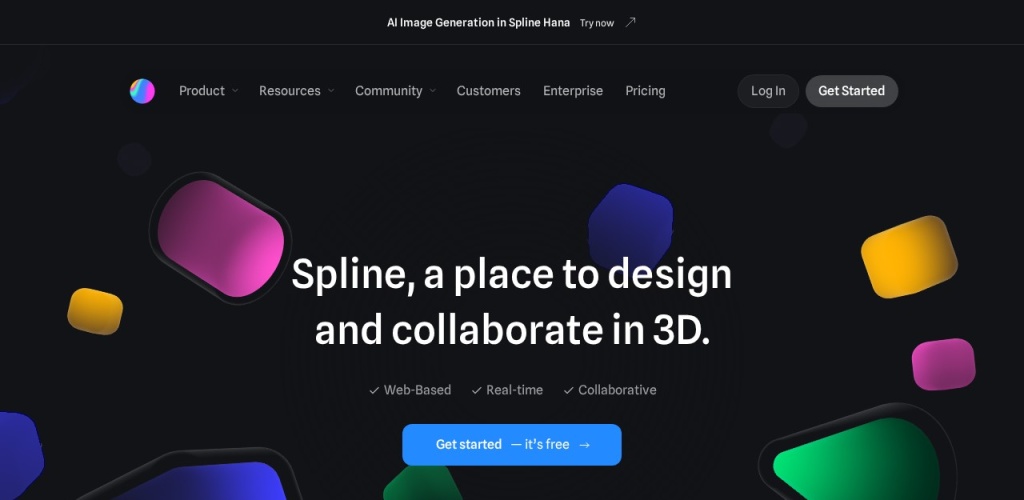Click the dark blue 3D blob shape
Viewport: 1024px width, 500px height.
(631, 220)
